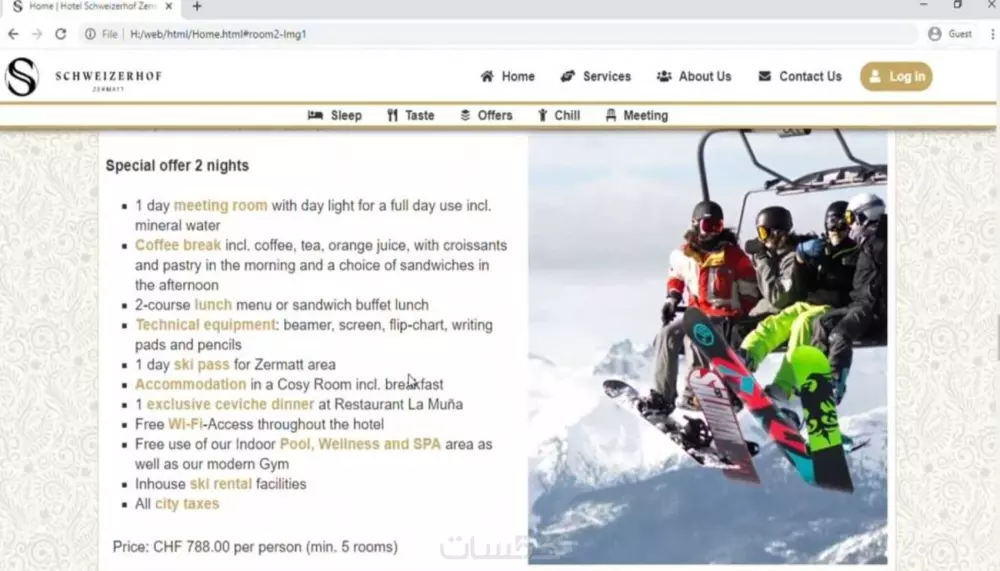This screenshot has height=571, width=1000.
Task: Go back with browser back arrow
Action: (13, 34)
